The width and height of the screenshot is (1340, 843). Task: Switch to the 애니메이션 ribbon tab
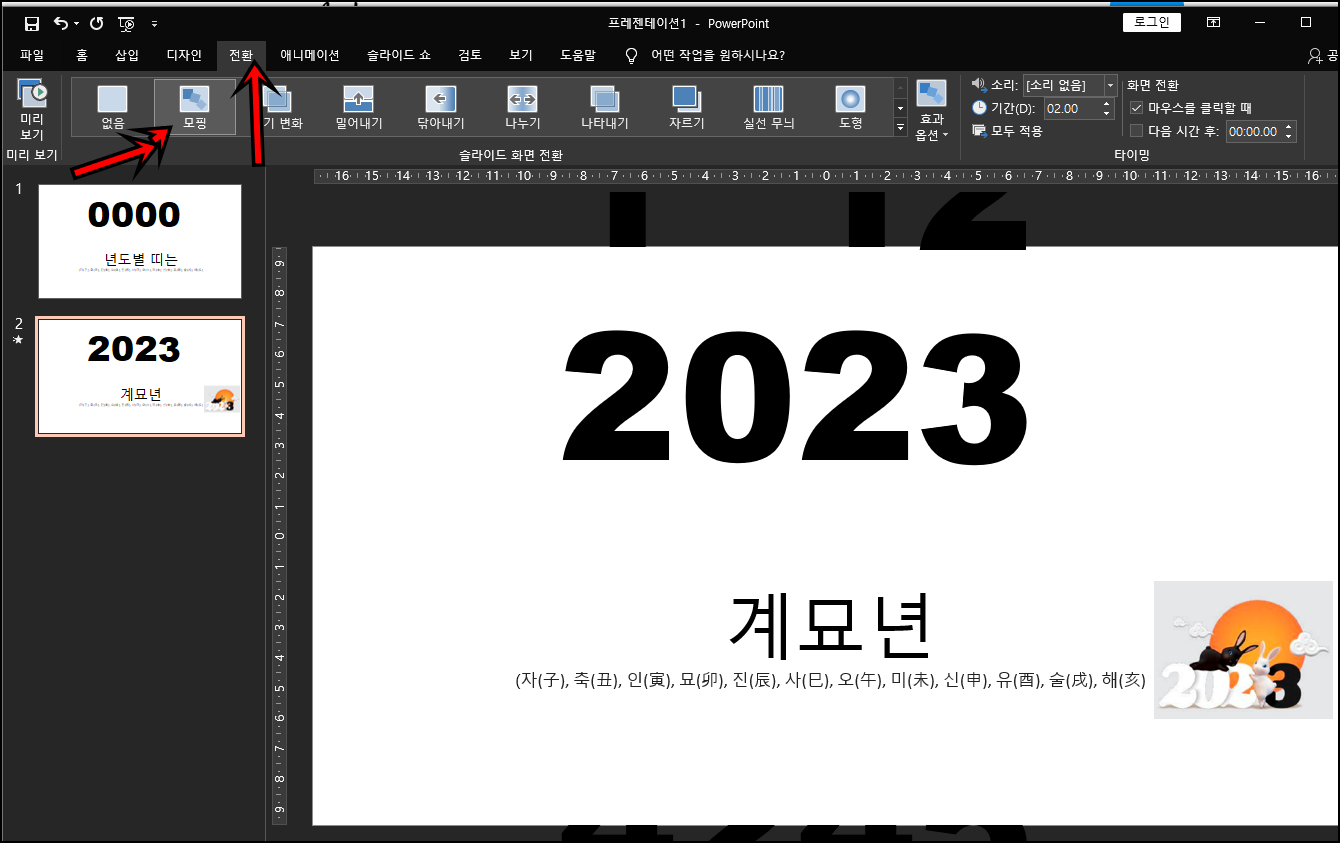309,55
